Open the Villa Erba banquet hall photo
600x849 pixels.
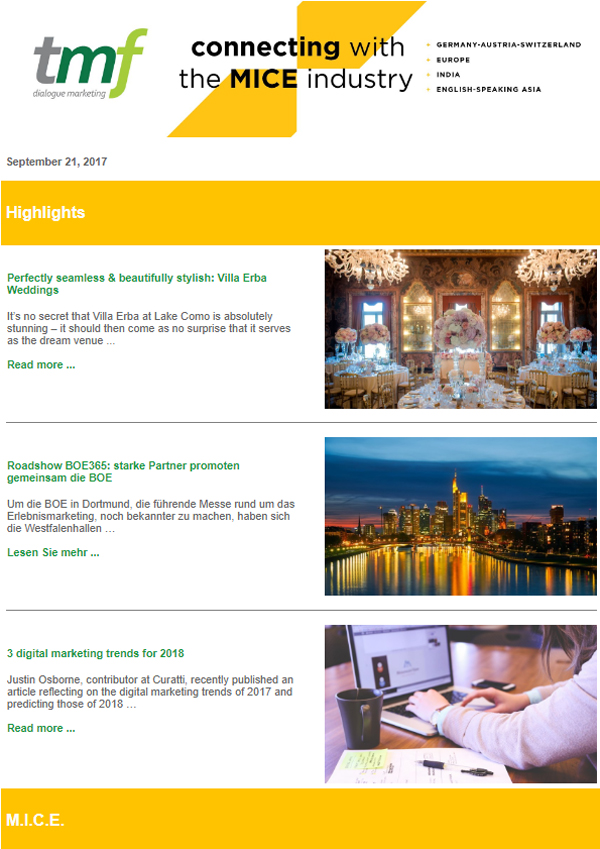click(460, 329)
